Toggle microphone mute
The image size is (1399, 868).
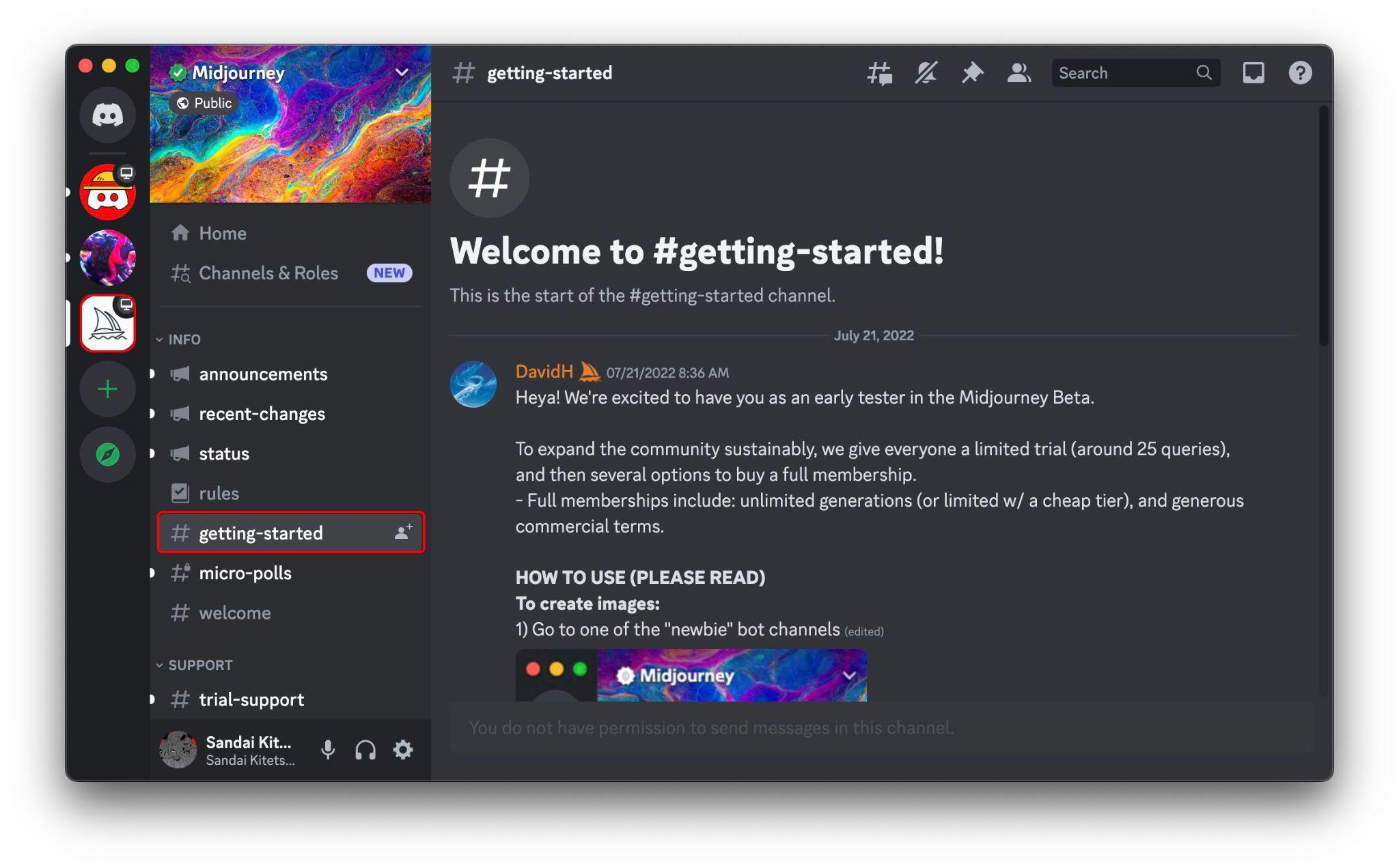tap(328, 750)
